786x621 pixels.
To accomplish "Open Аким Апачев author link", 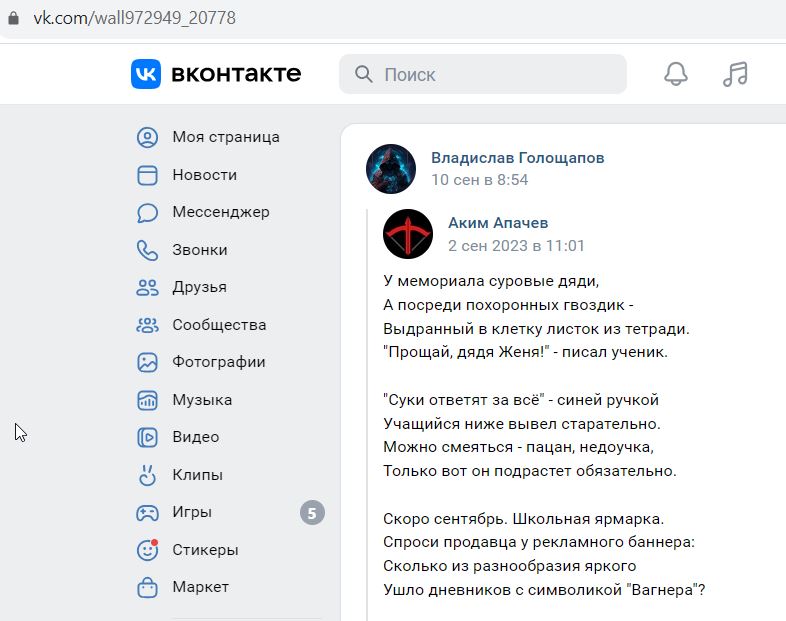I will coord(498,223).
